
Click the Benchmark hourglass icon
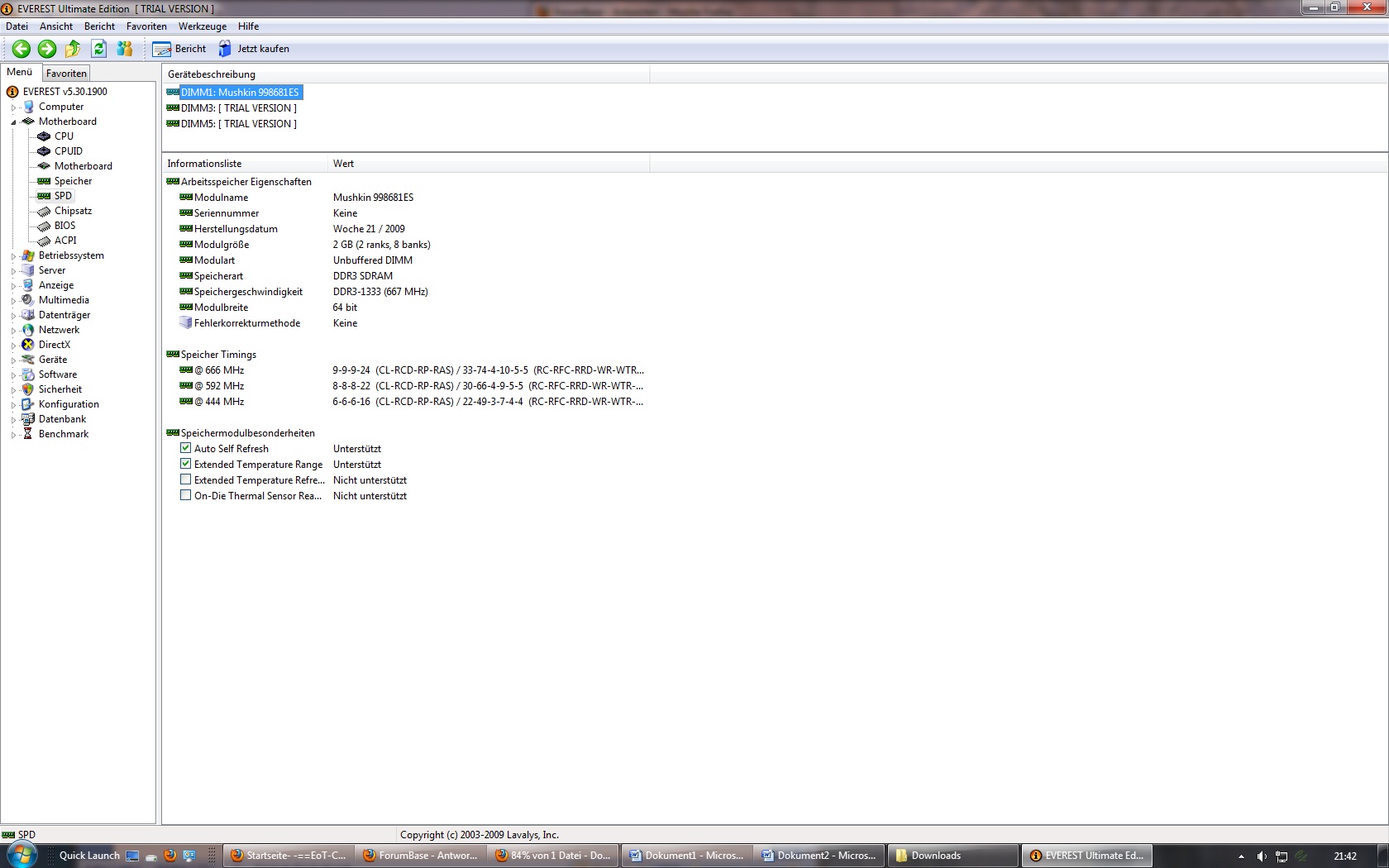(28, 434)
